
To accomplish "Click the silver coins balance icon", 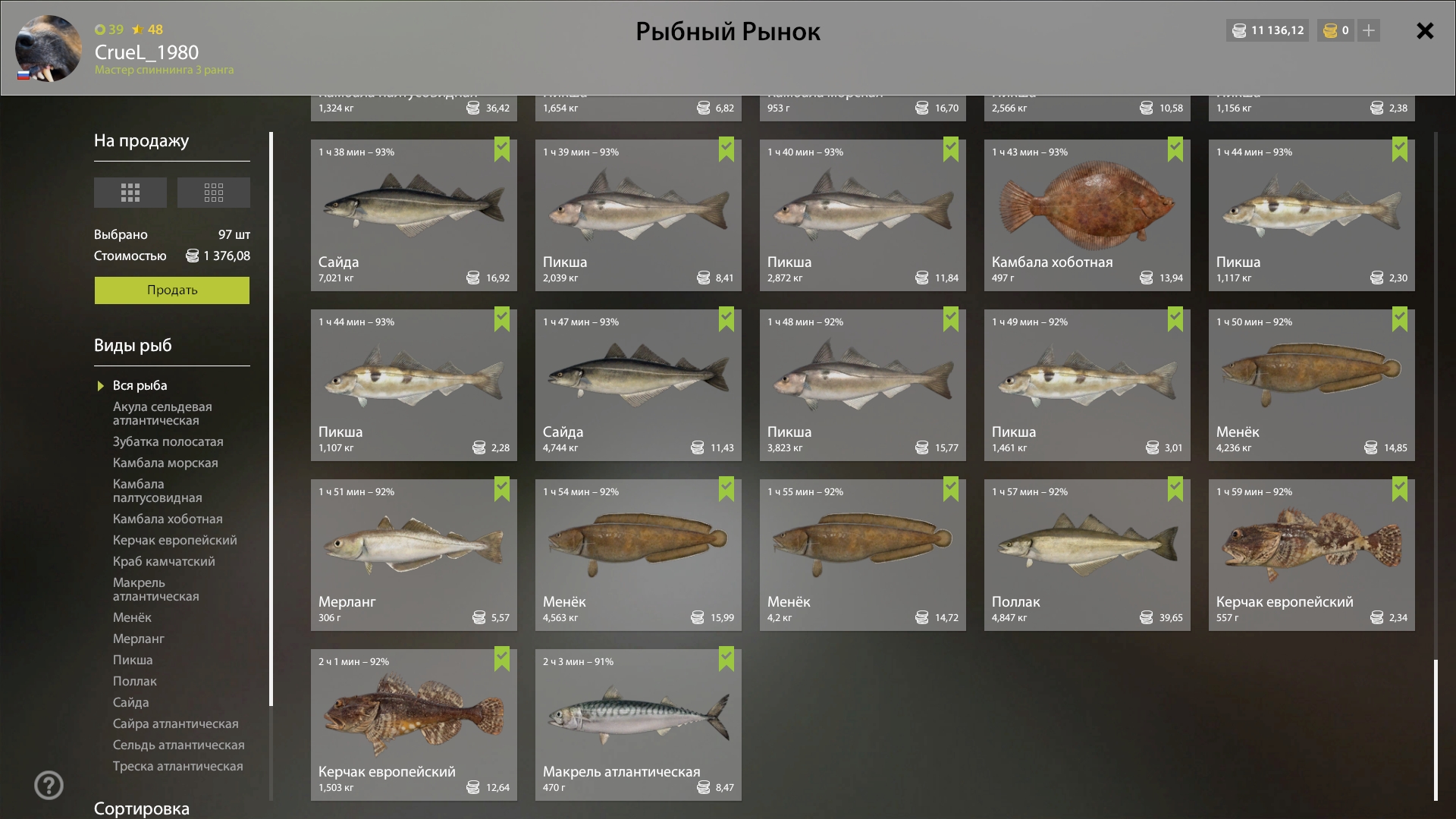I will 1239,30.
